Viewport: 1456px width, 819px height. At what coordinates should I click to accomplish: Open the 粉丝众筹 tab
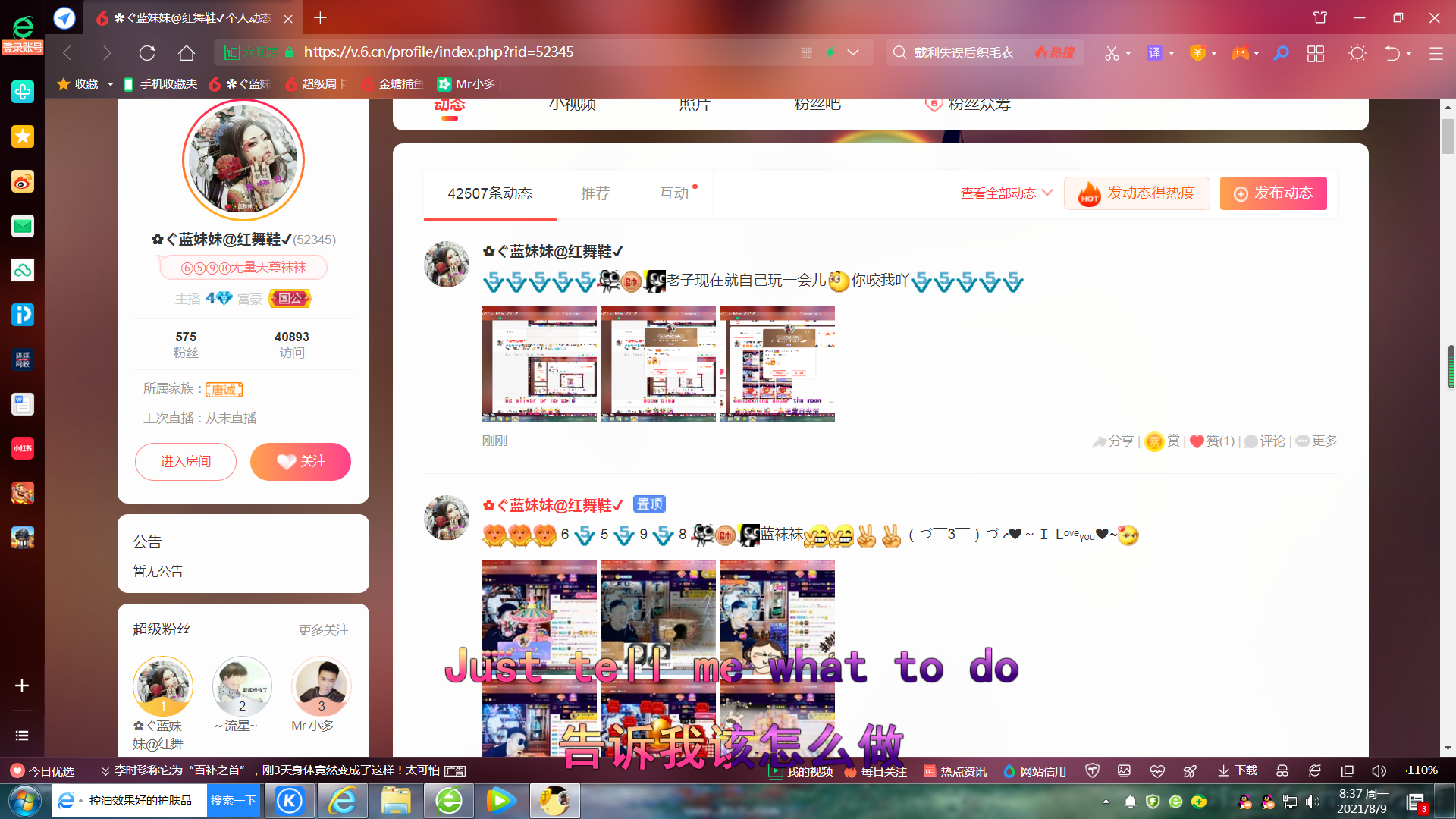968,105
